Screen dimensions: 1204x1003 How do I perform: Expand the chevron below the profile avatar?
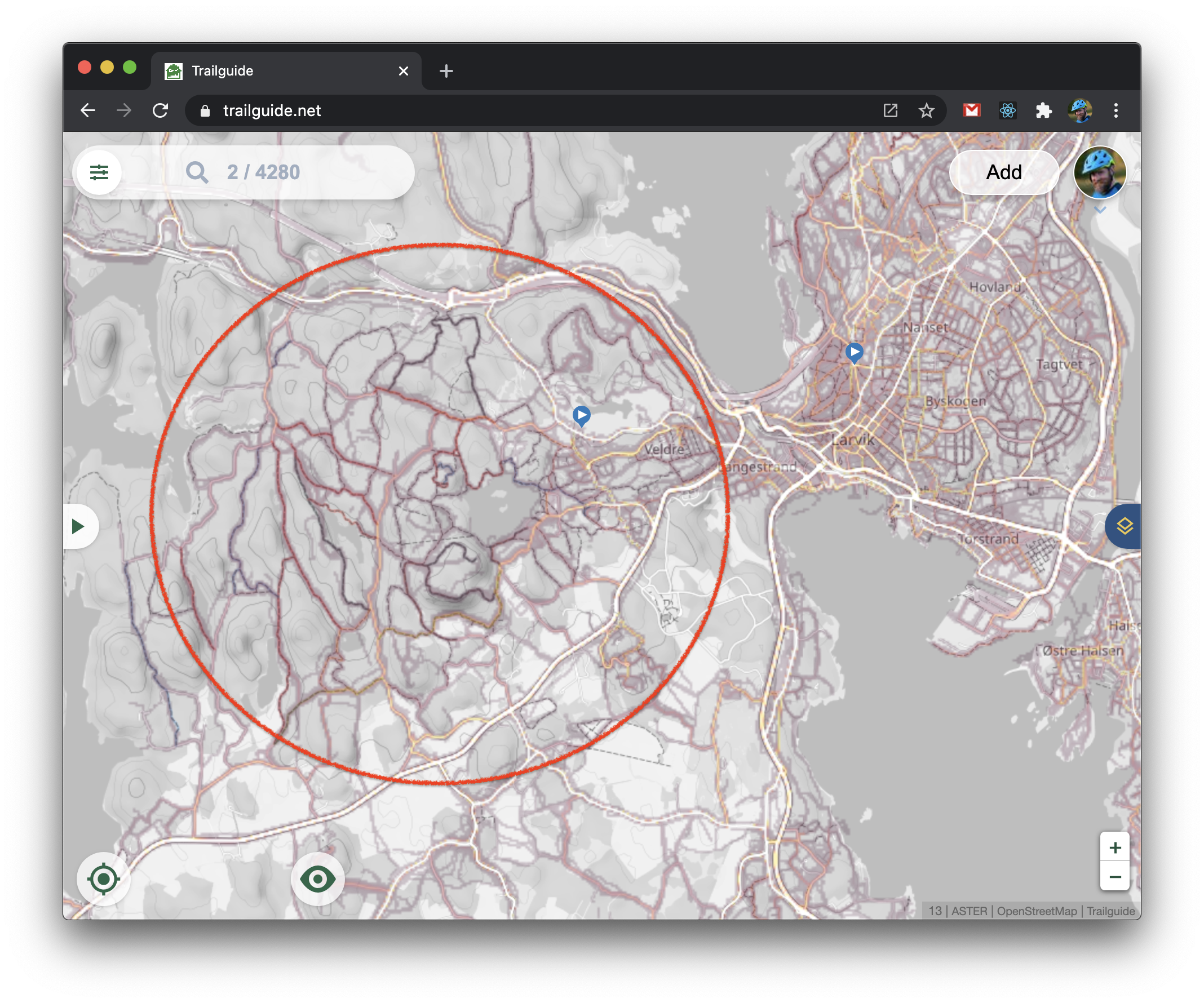[x=1100, y=210]
